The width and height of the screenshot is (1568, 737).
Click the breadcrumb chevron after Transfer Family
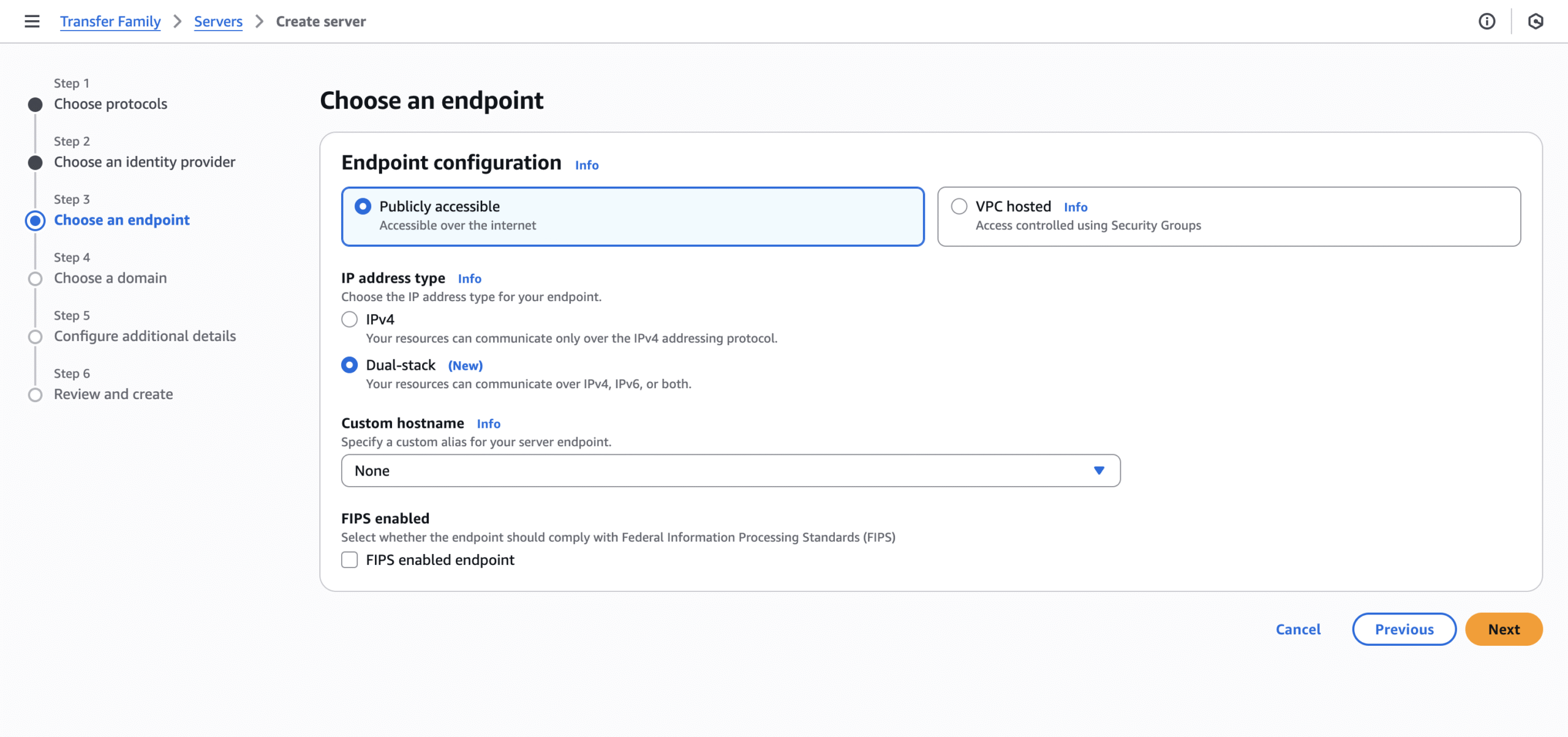coord(178,21)
